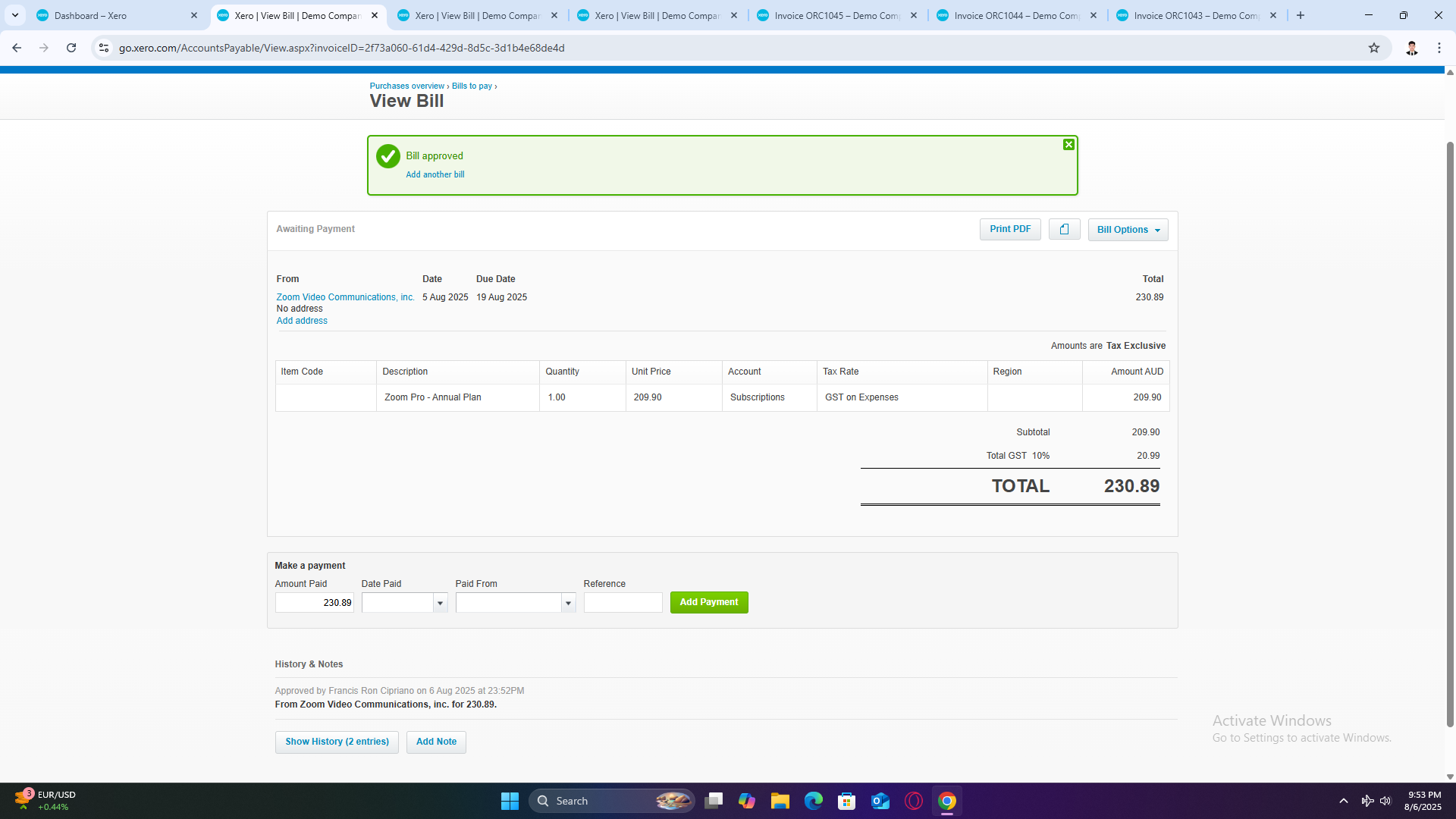1456x819 pixels.
Task: Click the network status tray icon
Action: pos(1367,801)
